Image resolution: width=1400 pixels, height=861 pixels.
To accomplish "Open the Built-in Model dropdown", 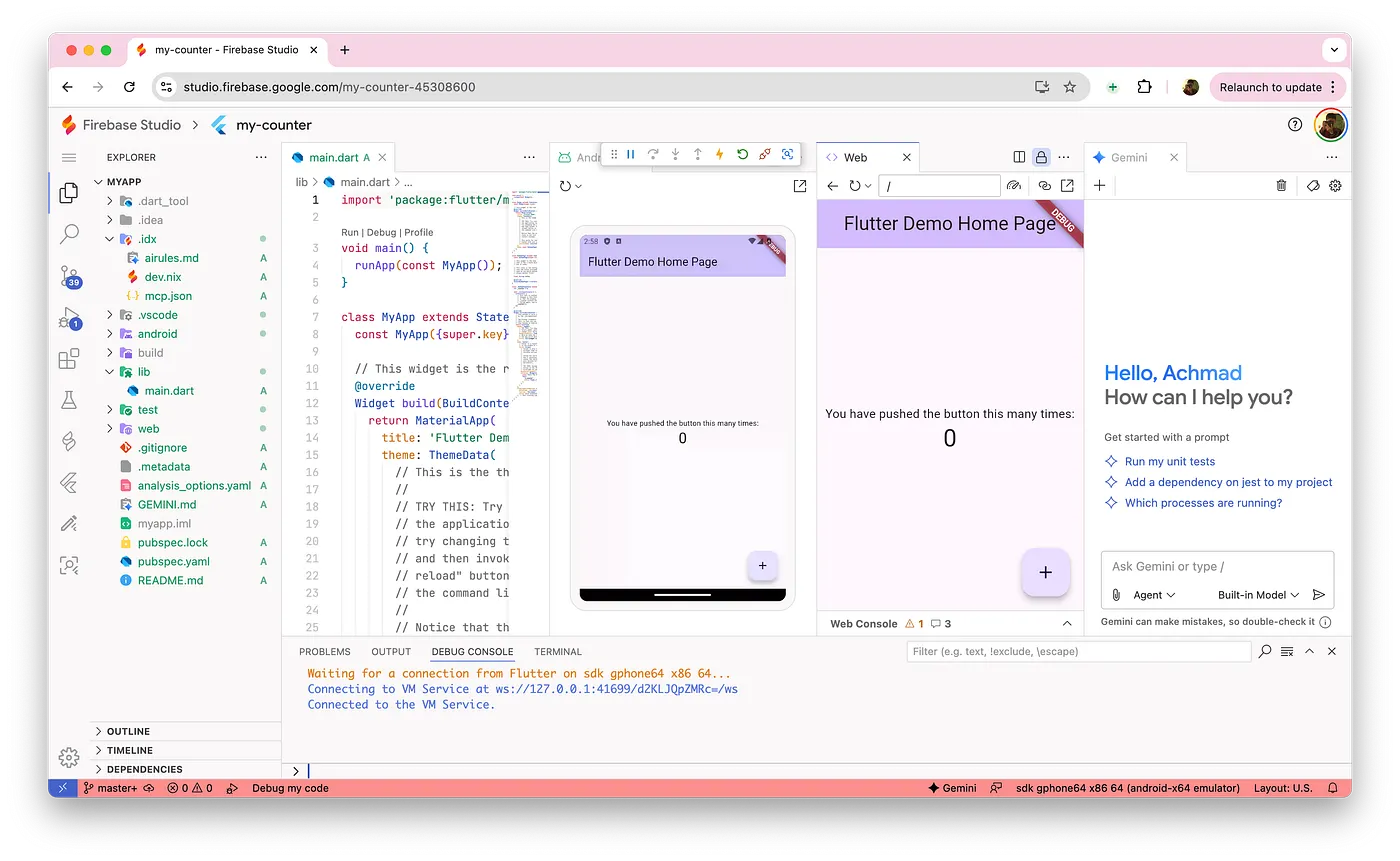I will click(x=1258, y=595).
